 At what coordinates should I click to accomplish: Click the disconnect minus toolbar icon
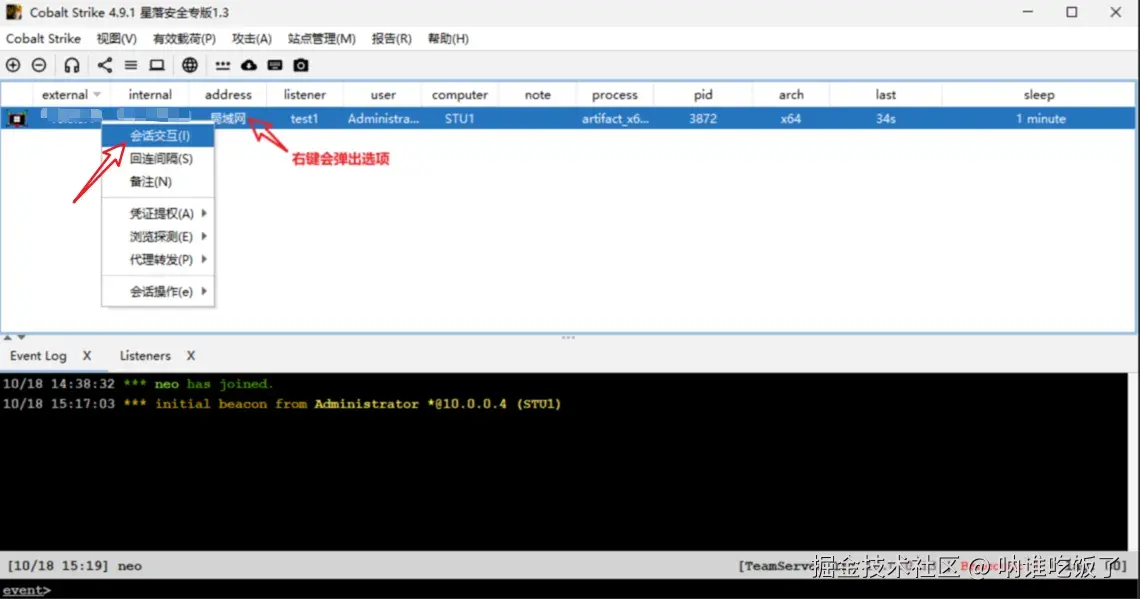point(39,65)
